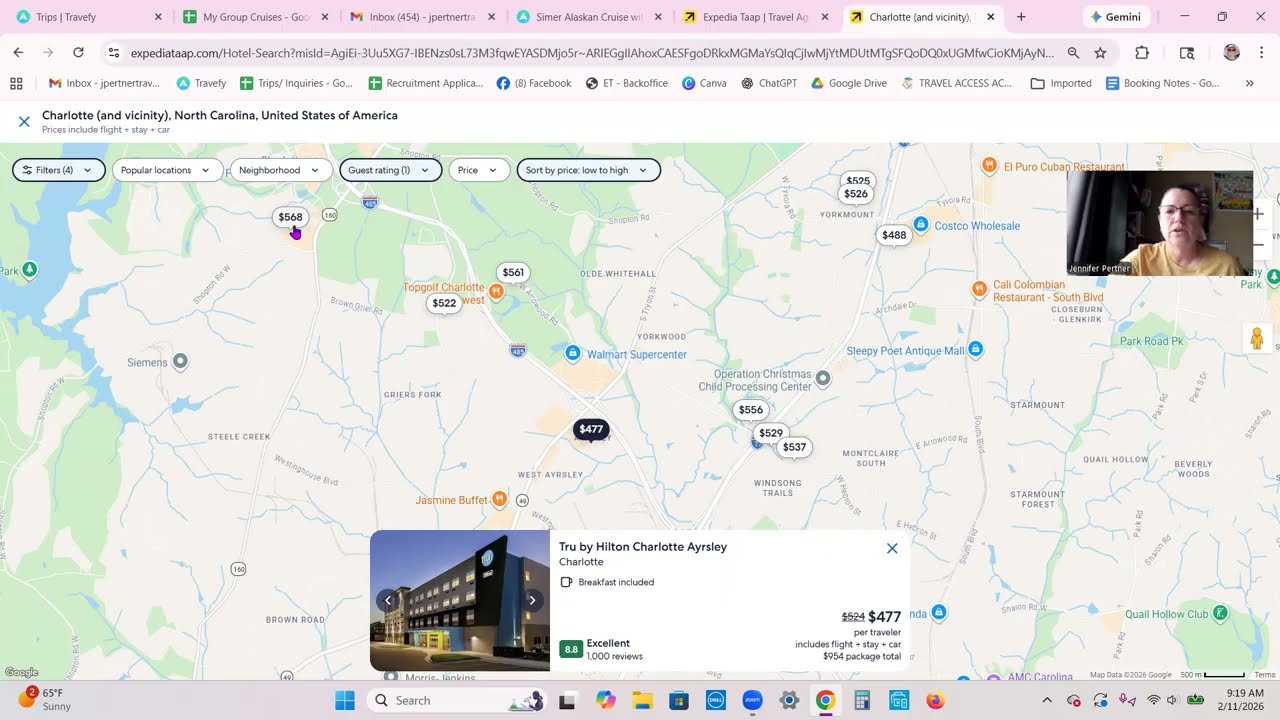
Task: Click the Cali Colombian Restaurant pin
Action: [x=980, y=289]
